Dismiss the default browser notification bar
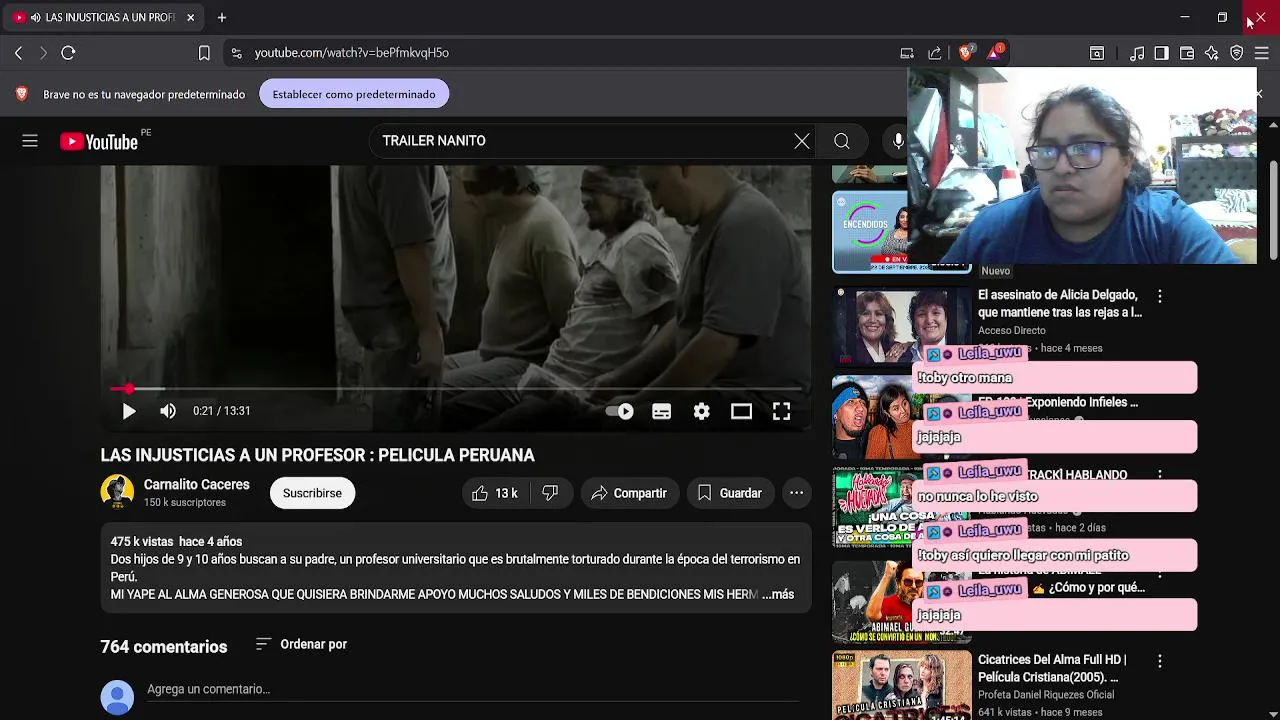Viewport: 1280px width, 720px height. click(1259, 94)
